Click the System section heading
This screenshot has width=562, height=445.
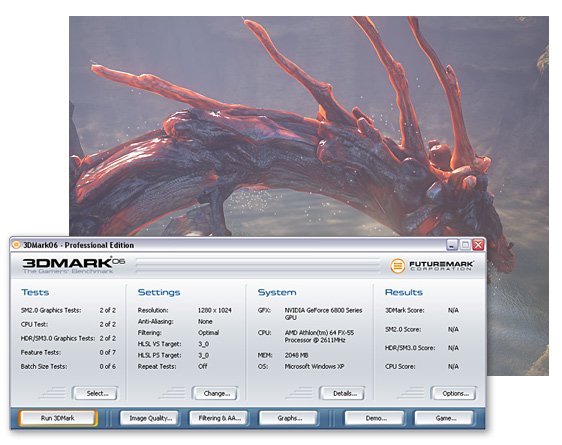(x=277, y=292)
